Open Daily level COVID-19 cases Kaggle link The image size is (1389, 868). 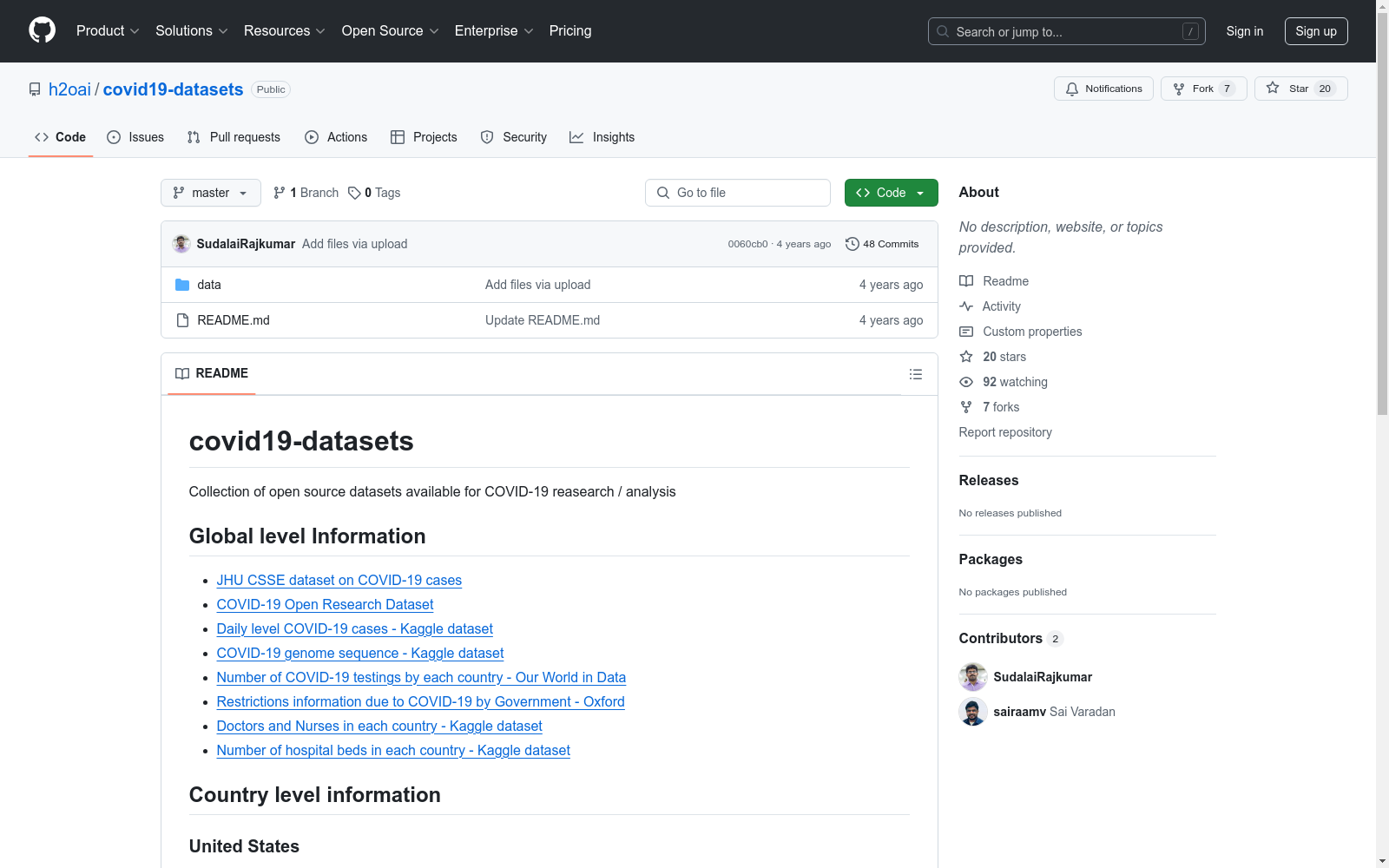pyautogui.click(x=355, y=628)
